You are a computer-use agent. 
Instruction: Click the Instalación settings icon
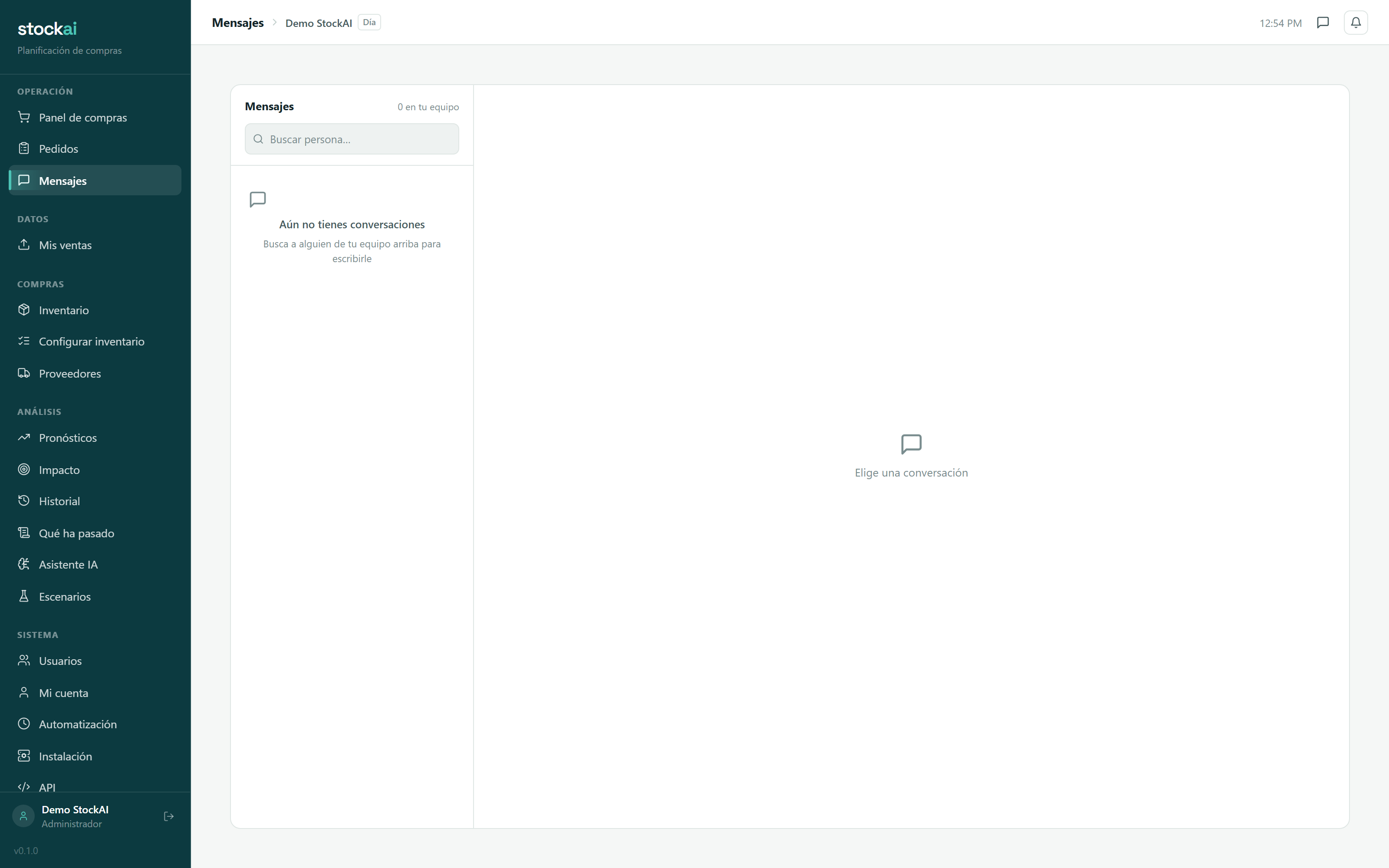point(23,756)
